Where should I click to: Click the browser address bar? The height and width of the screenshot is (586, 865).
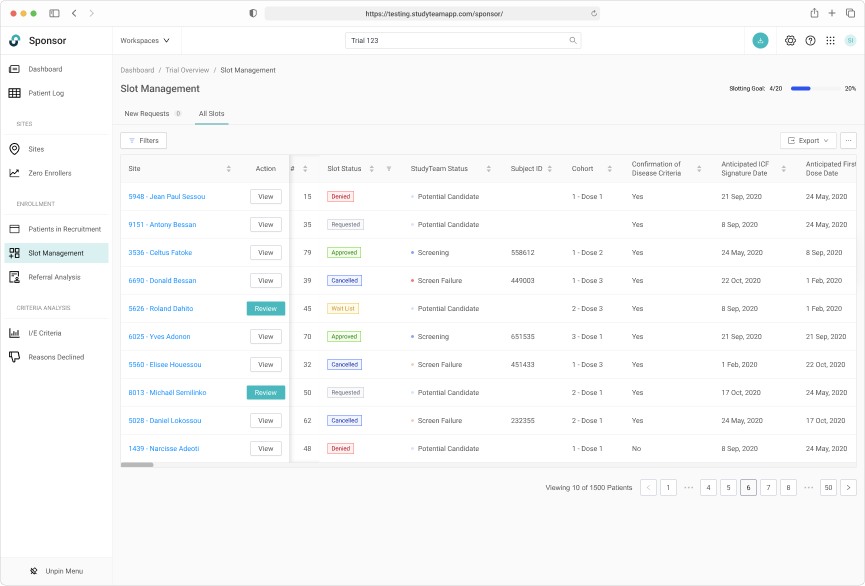click(x=432, y=14)
